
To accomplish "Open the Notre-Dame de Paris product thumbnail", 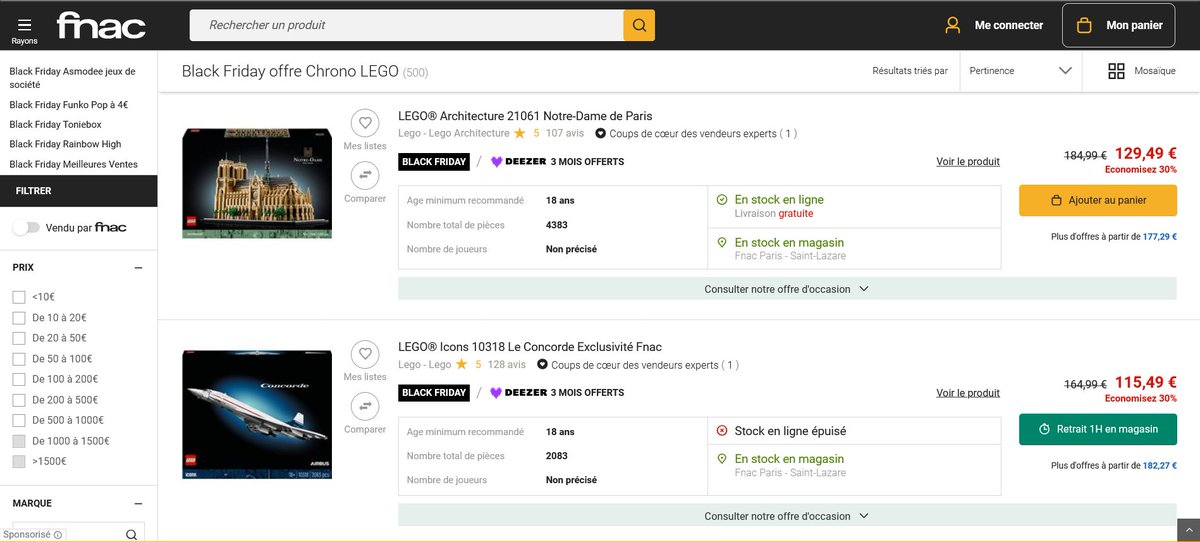I will pyautogui.click(x=257, y=183).
